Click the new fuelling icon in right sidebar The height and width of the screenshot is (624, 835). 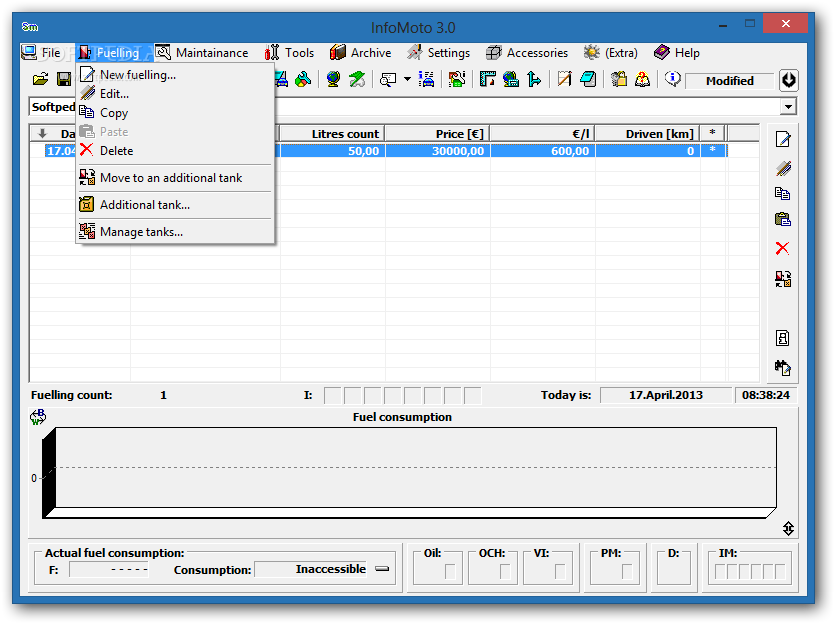click(x=783, y=139)
